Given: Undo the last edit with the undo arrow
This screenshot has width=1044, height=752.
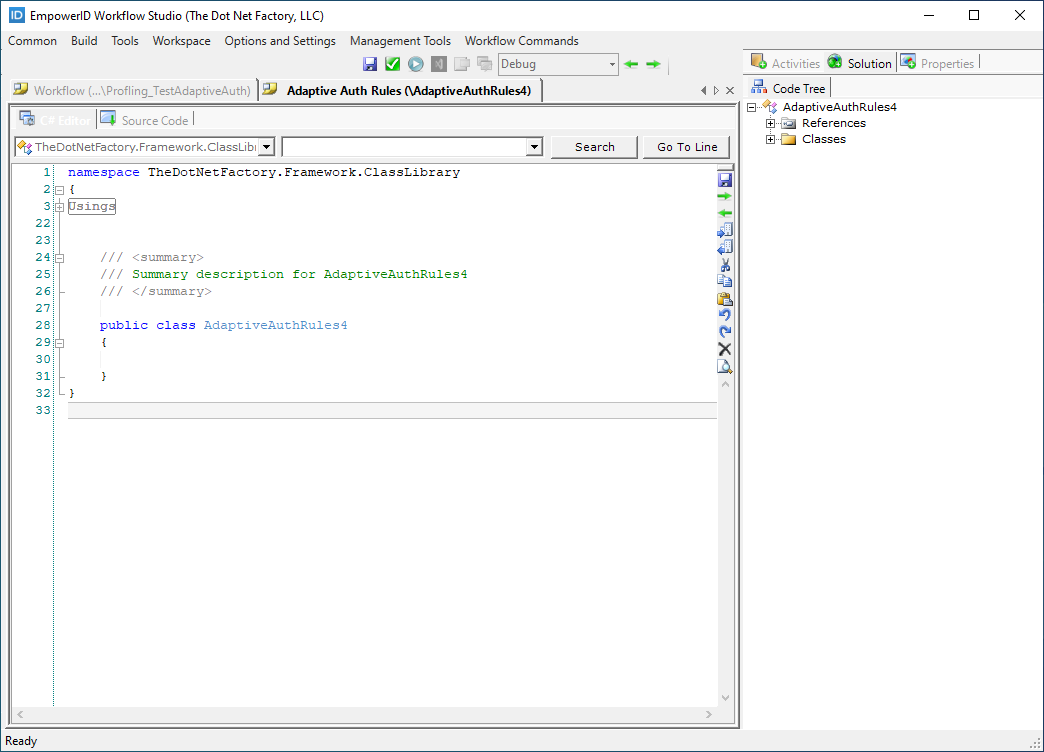Looking at the screenshot, I should [725, 315].
